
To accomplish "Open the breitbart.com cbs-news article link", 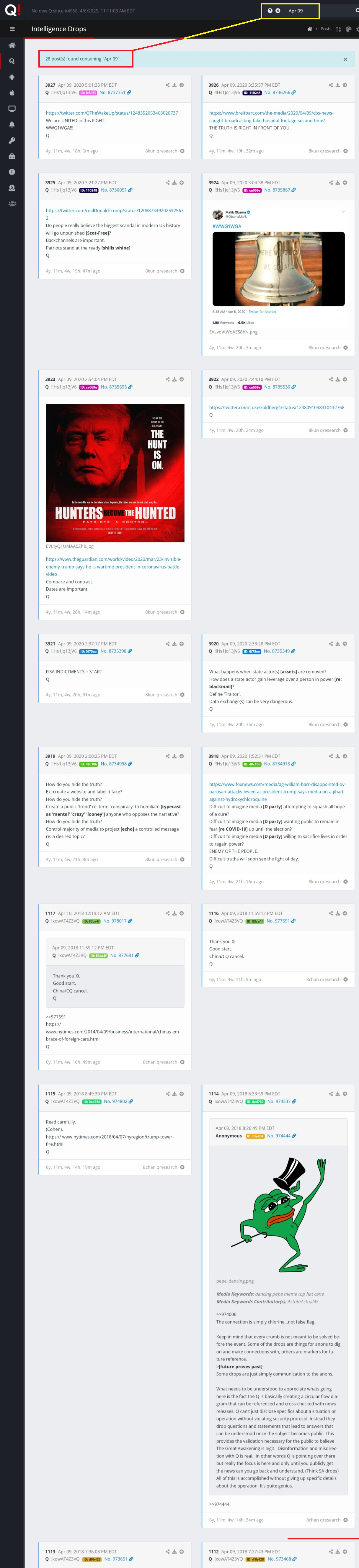I will click(271, 117).
